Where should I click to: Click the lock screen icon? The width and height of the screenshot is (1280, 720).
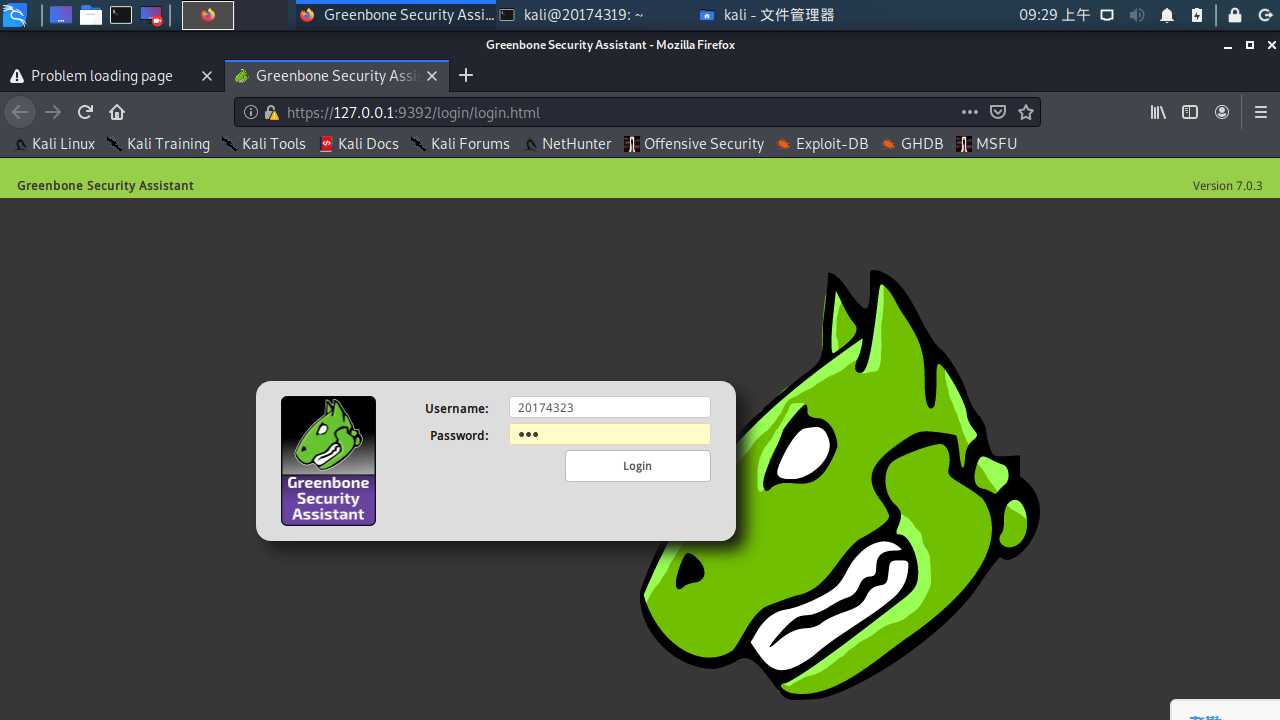click(x=1235, y=15)
